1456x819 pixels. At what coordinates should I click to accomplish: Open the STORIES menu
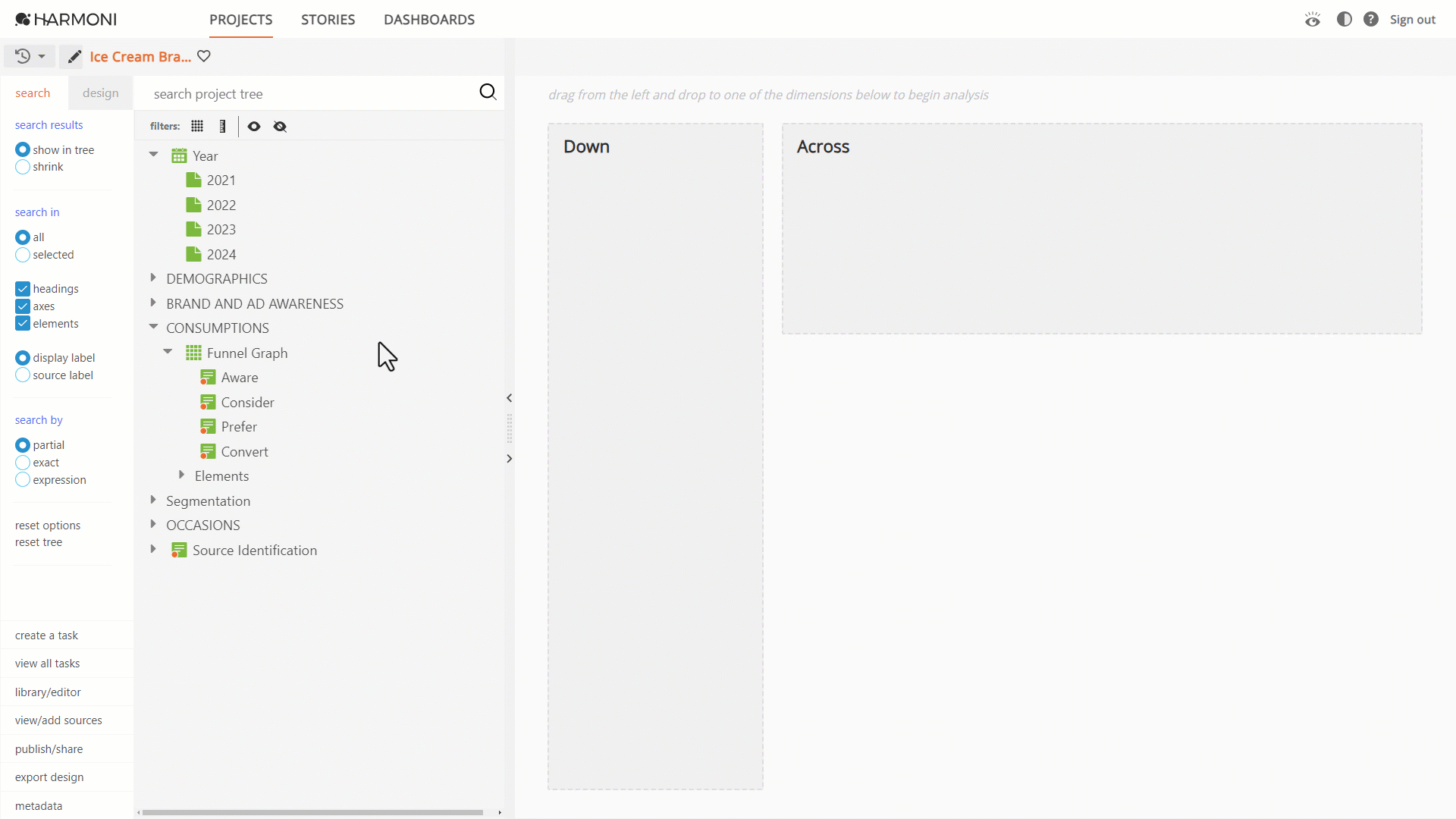pyautogui.click(x=328, y=20)
